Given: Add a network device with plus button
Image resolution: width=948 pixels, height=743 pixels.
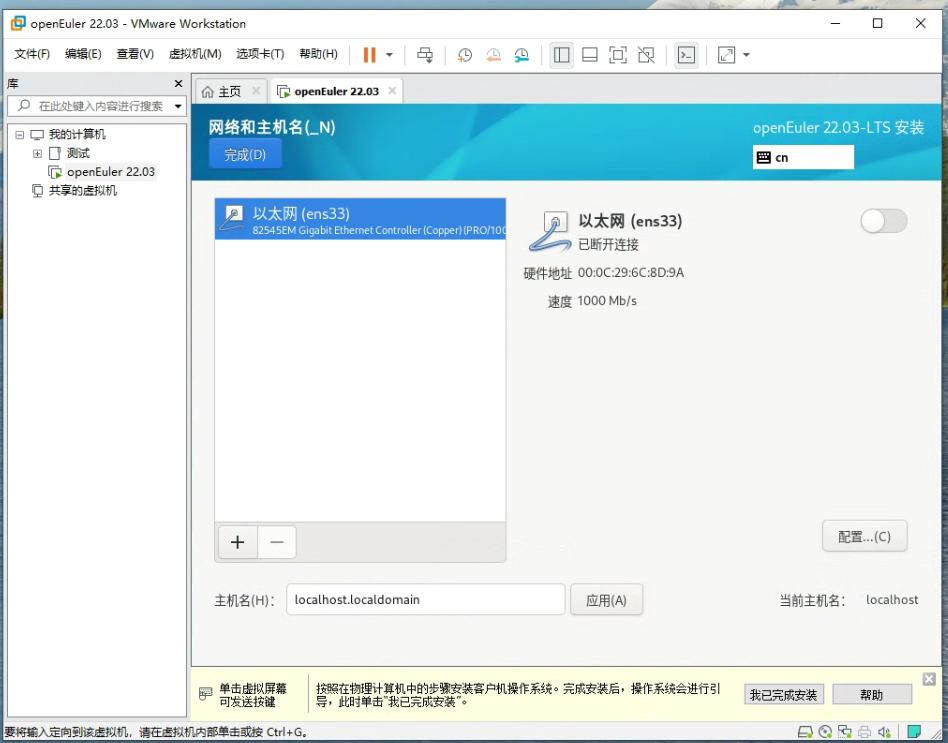Looking at the screenshot, I should [x=238, y=542].
